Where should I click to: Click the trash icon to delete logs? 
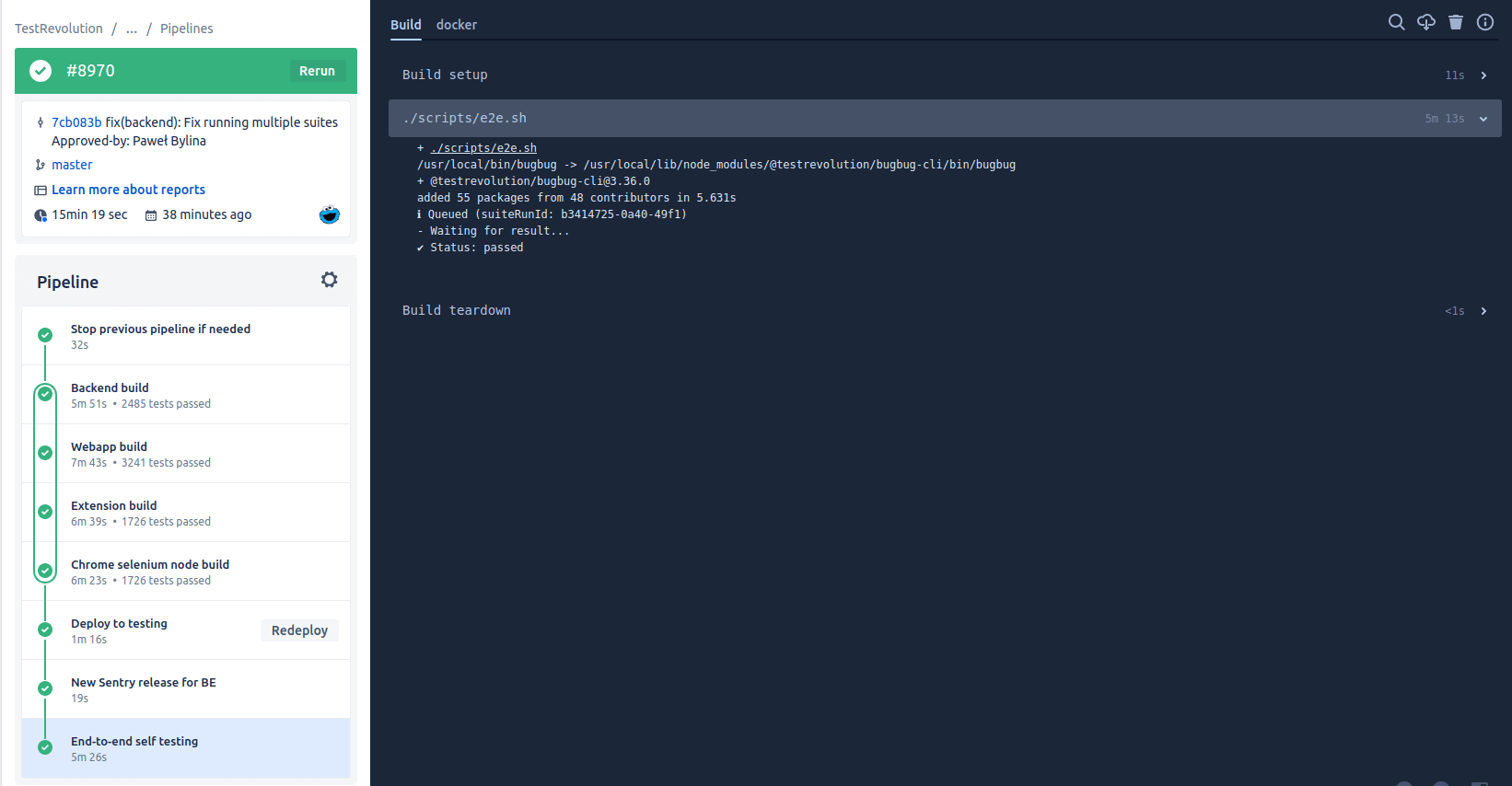click(1455, 22)
